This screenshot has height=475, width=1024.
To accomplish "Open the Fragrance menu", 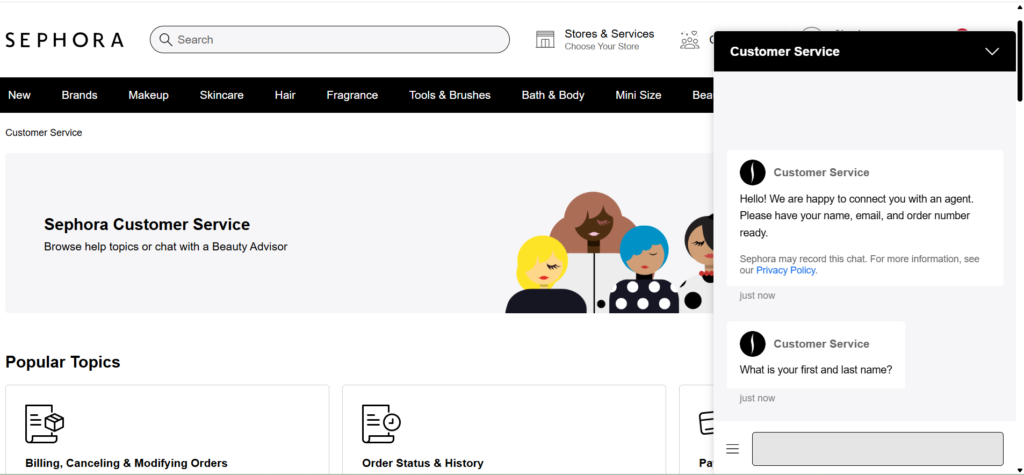I will [x=352, y=95].
